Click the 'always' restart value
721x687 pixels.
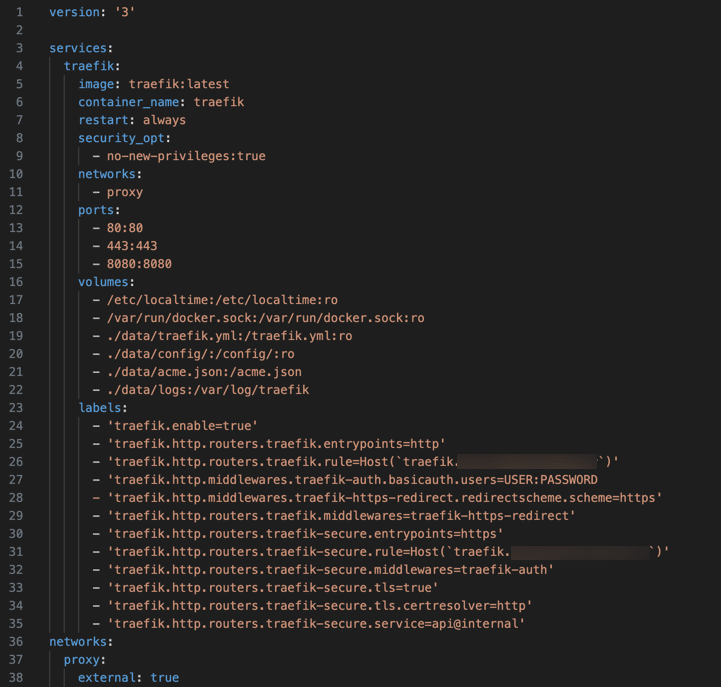click(164, 120)
